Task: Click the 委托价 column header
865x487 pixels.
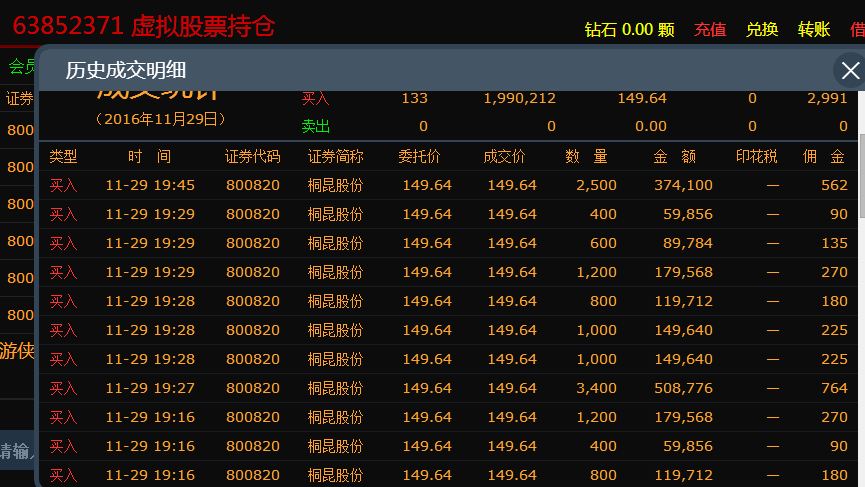Action: tap(419, 157)
